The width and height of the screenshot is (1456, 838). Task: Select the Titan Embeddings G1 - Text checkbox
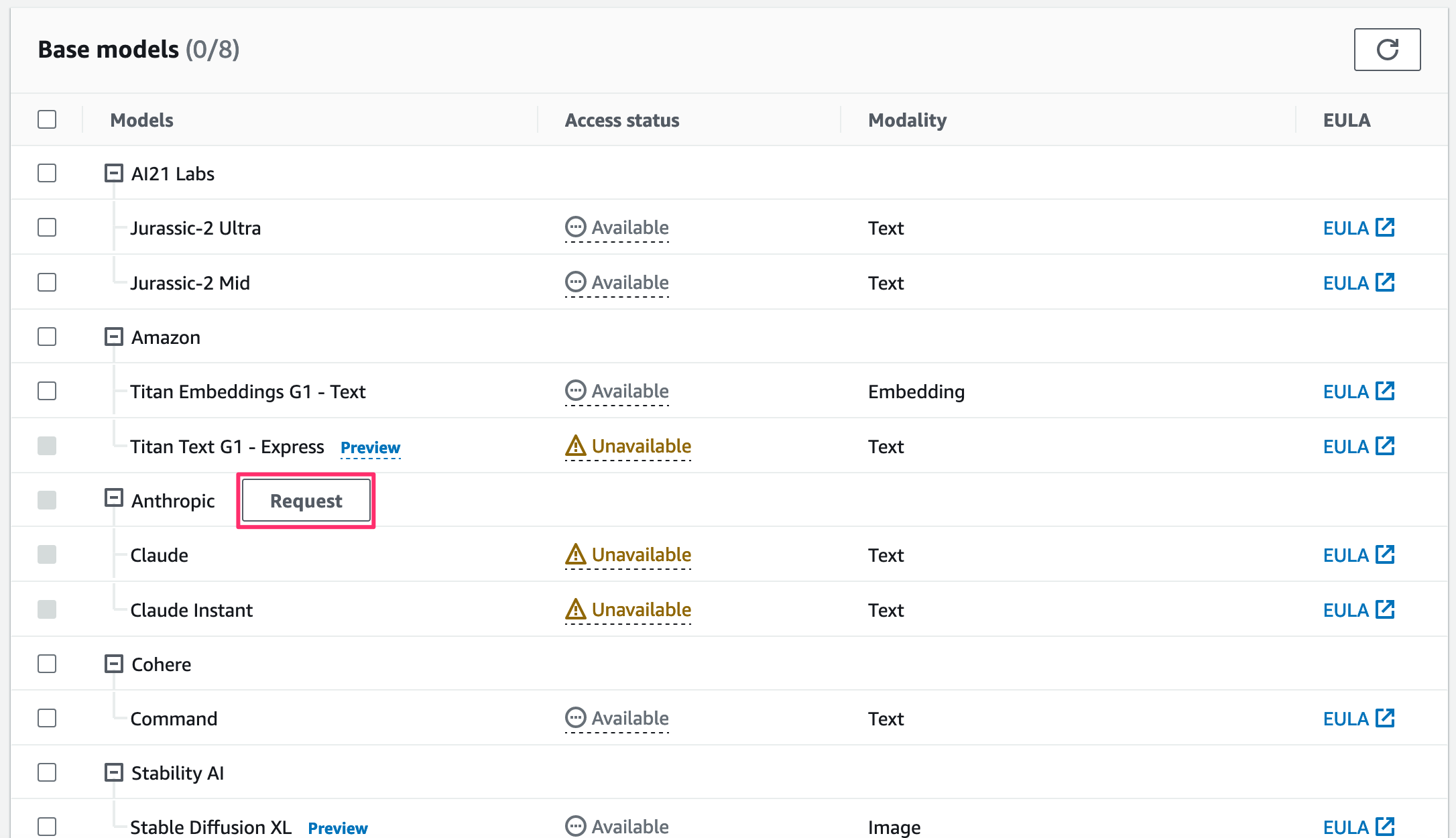(47, 391)
